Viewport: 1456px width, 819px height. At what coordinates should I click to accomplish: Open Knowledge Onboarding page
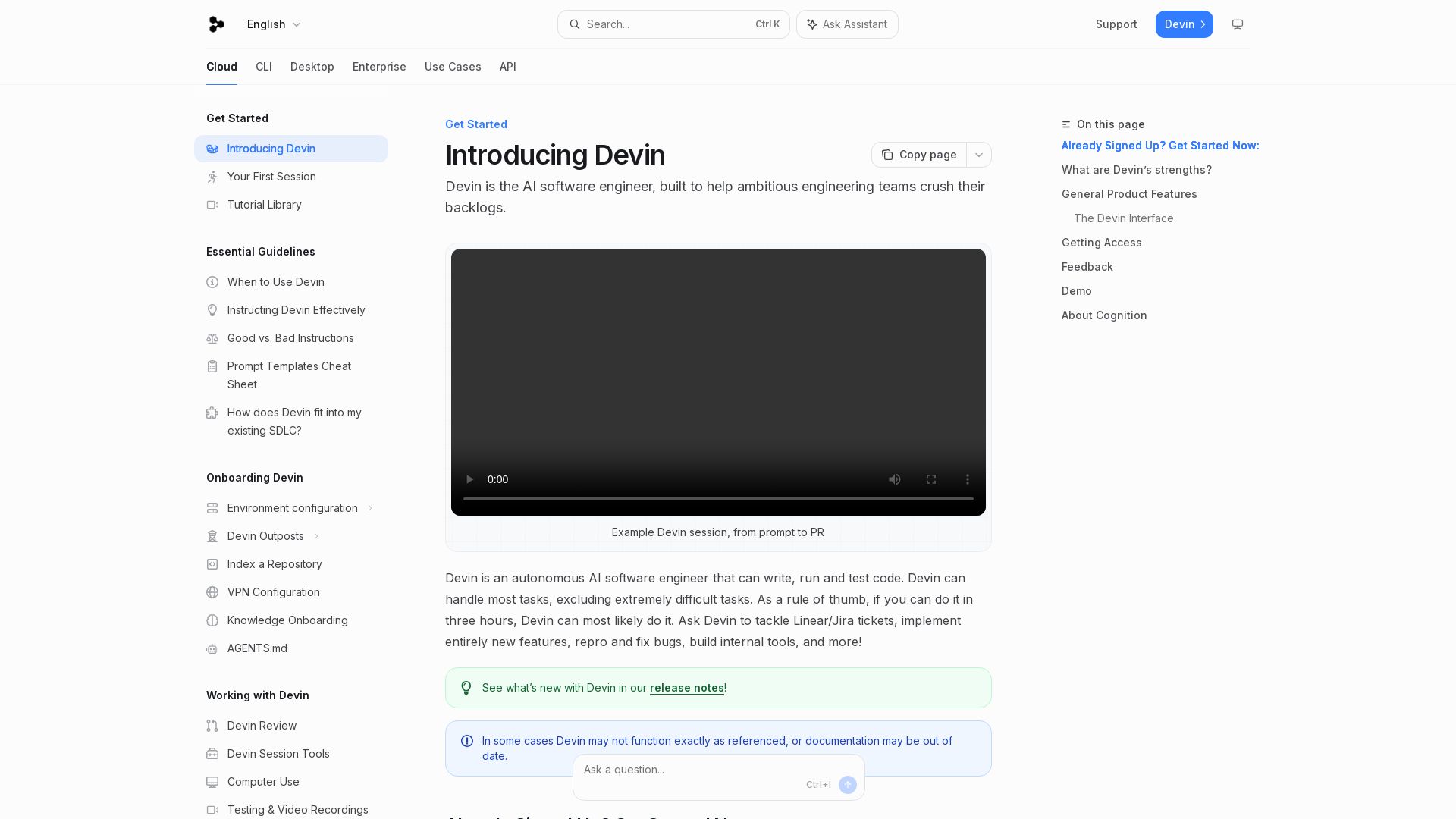tap(291, 620)
